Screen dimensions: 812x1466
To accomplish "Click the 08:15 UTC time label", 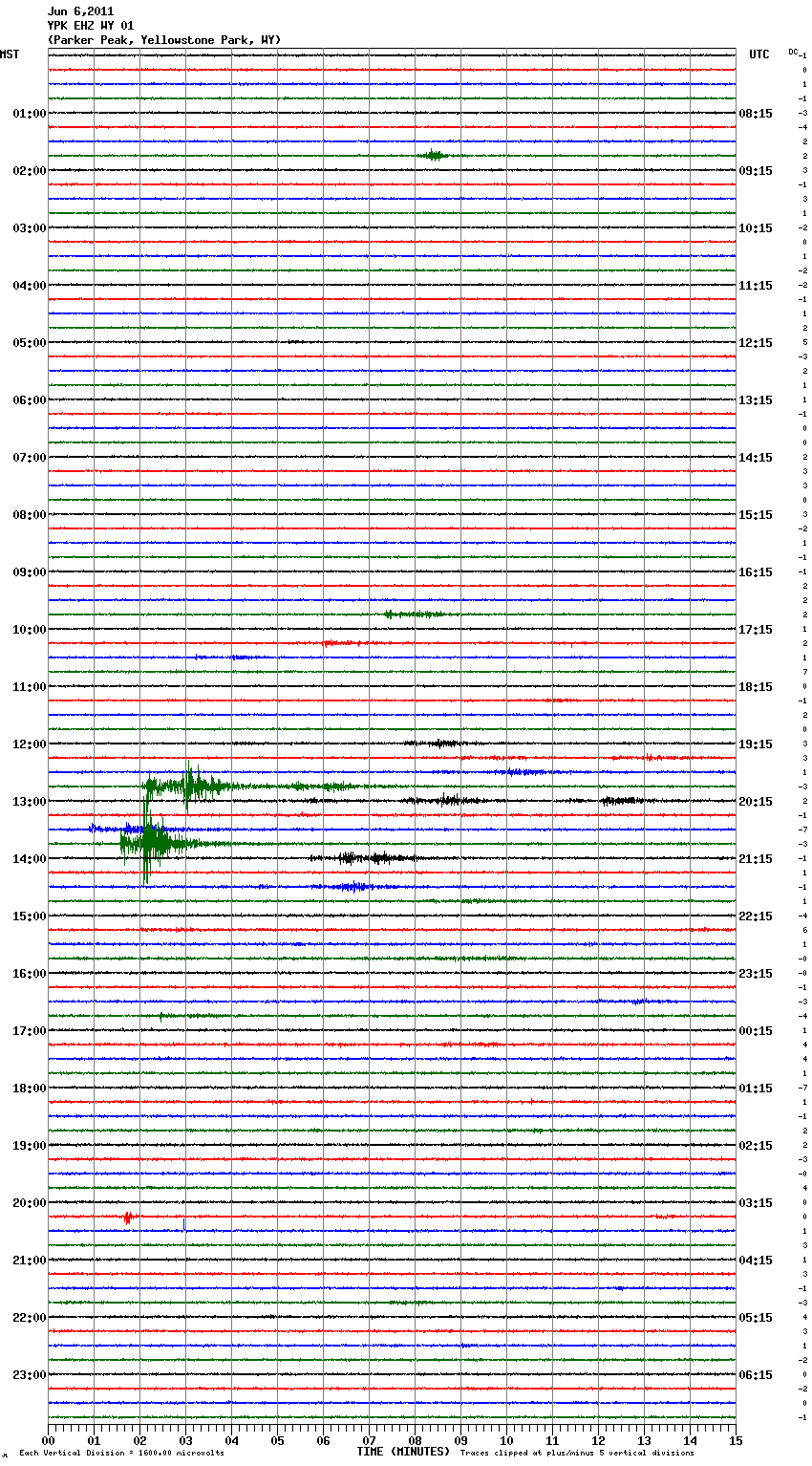I will [756, 114].
